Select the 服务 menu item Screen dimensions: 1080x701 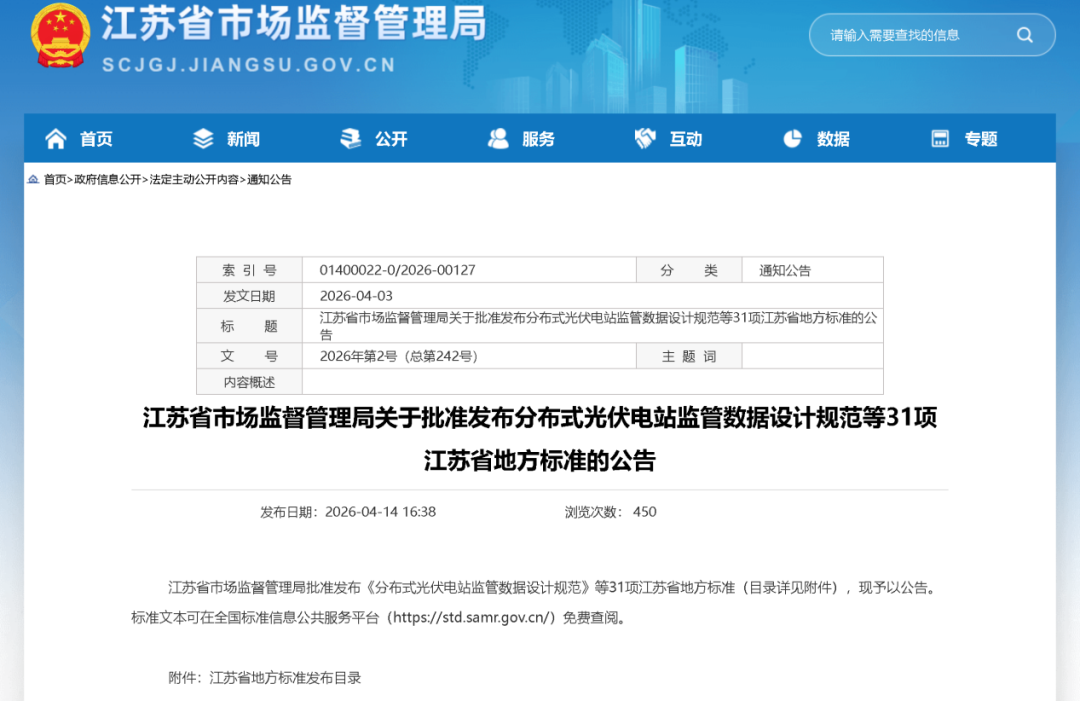coord(539,139)
